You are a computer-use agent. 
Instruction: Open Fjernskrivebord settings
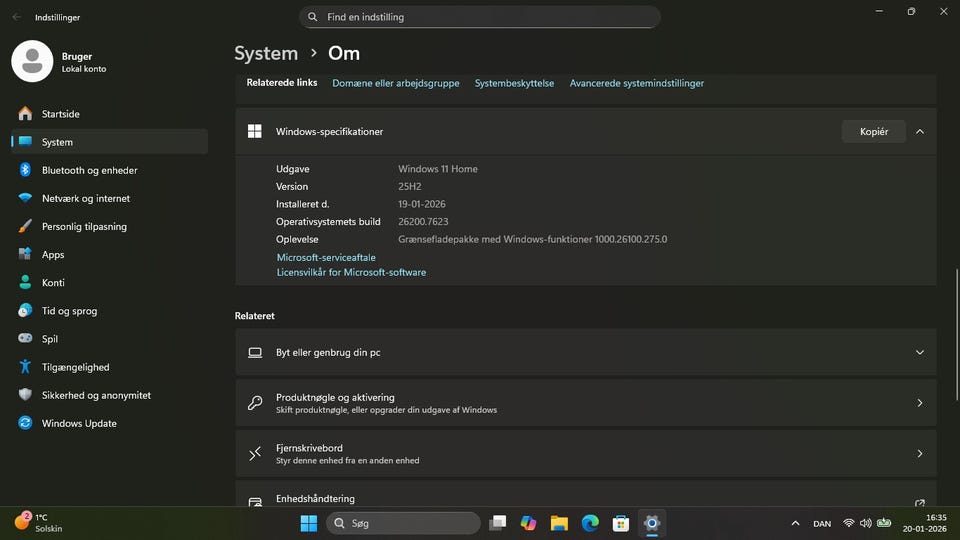[585, 454]
